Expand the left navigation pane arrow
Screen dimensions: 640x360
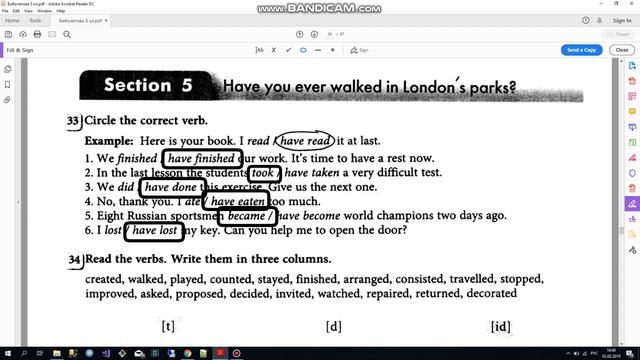[x=18, y=202]
